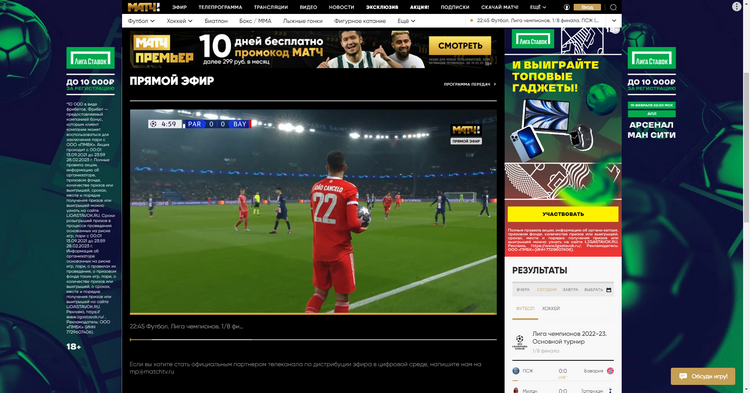Open the ПОДПИСКИ menu item
750x393 pixels.
455,7
